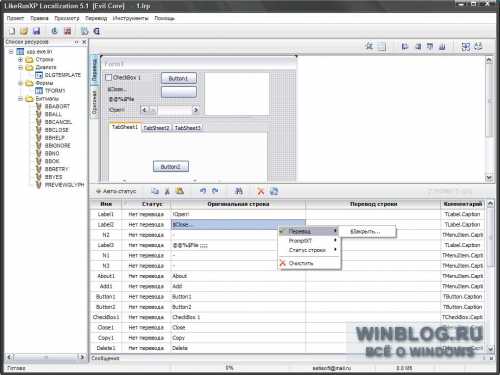Click the rightmost icon in the form editor toolbar
500x375 pixels.
[478, 46]
